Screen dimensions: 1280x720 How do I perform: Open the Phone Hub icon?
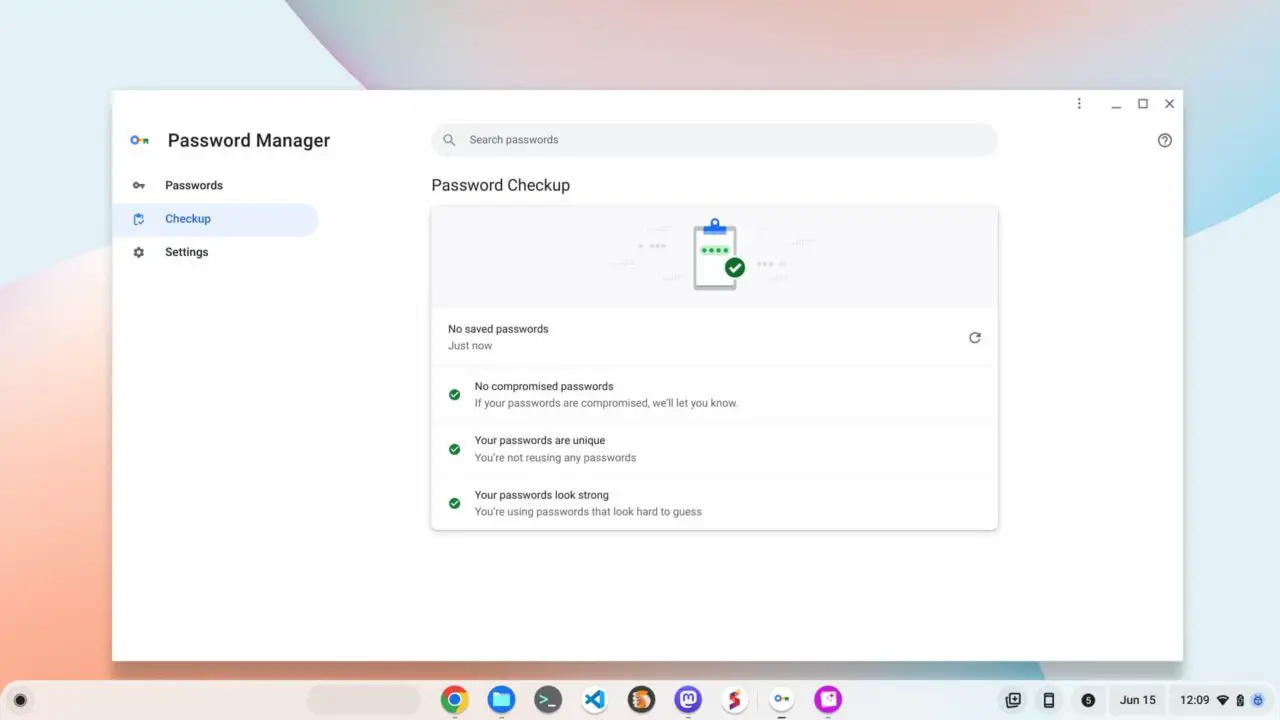click(x=1049, y=700)
